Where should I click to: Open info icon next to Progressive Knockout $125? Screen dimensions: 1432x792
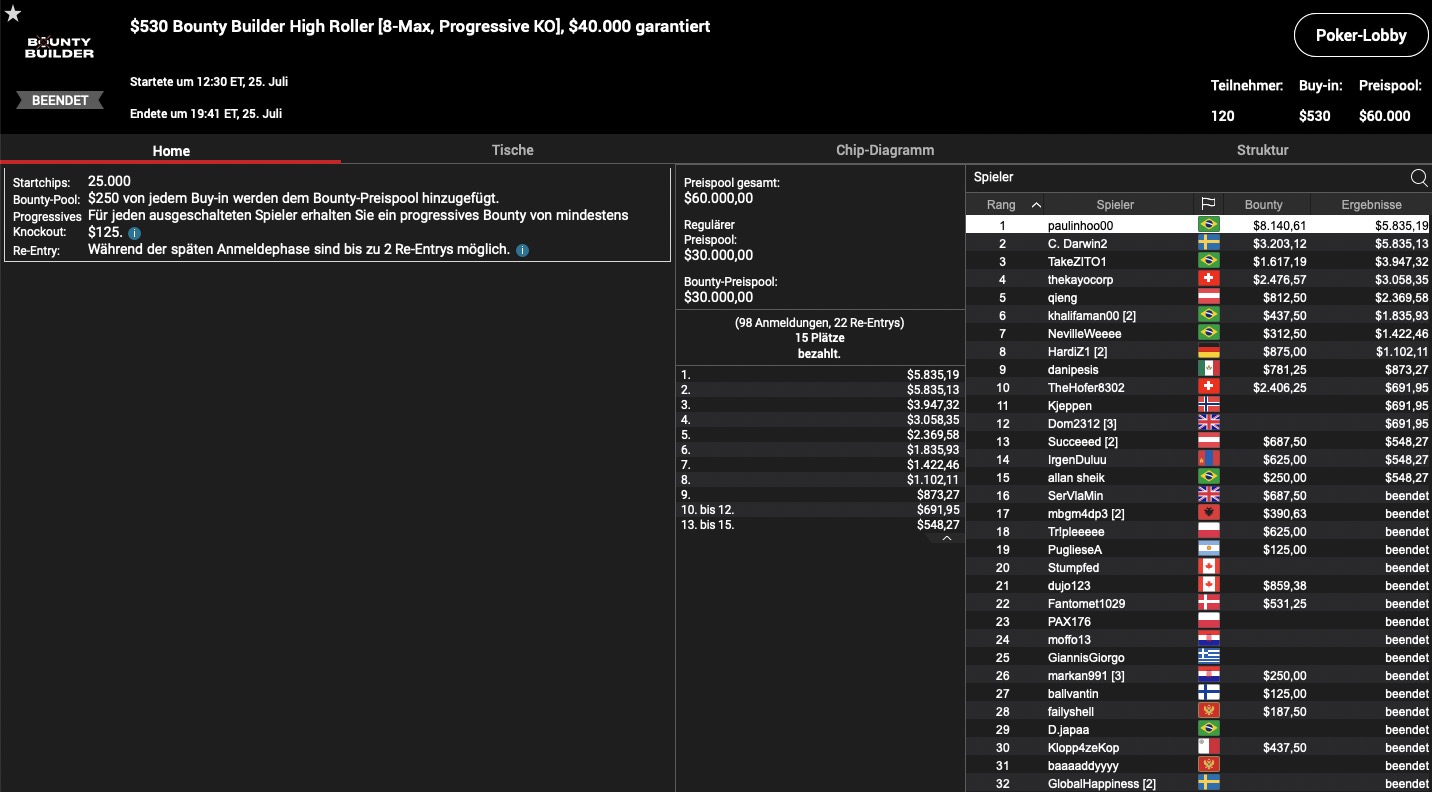click(x=135, y=233)
